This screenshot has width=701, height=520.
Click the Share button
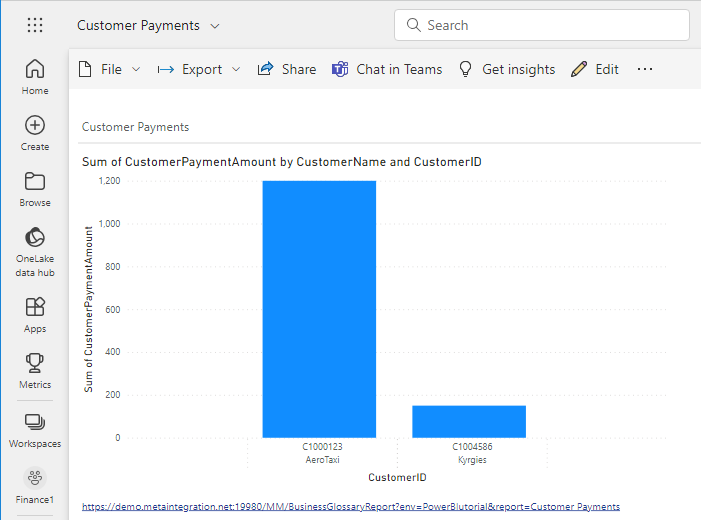pos(287,69)
